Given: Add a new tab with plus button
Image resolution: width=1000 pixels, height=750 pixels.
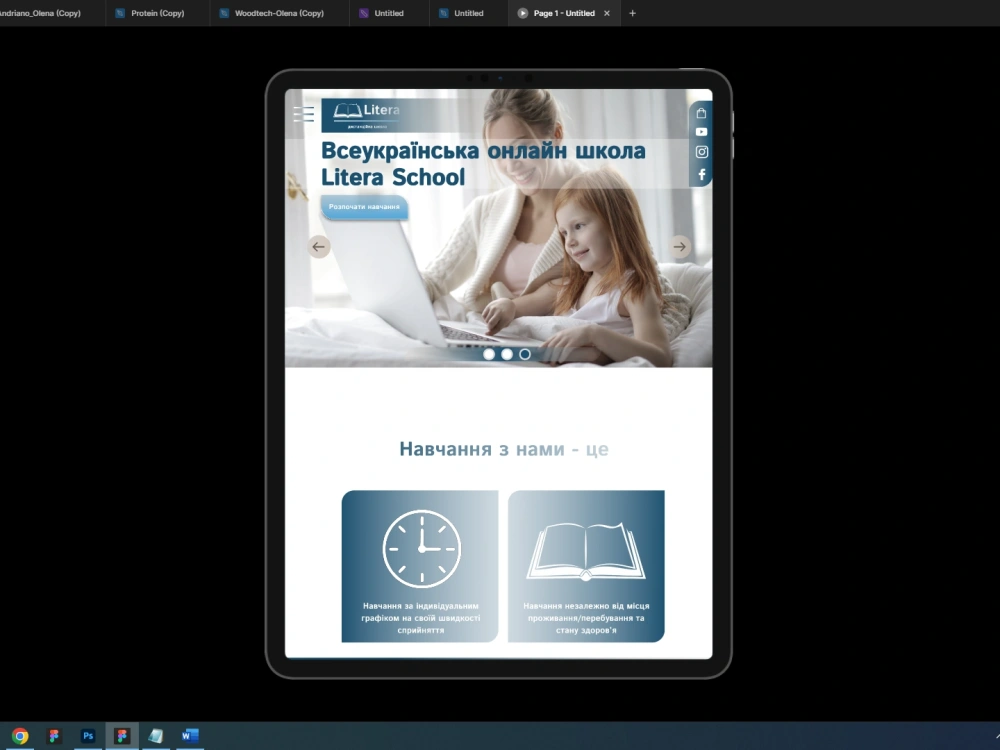Looking at the screenshot, I should click(633, 13).
